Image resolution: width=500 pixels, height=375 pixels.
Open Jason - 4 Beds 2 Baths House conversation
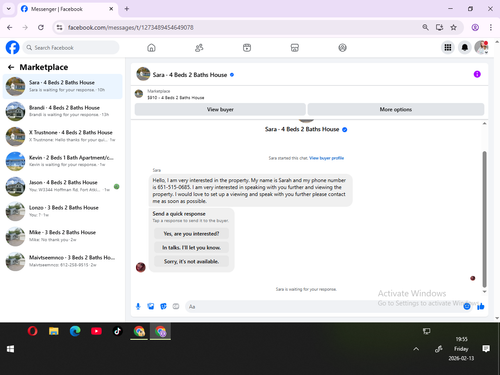[x=63, y=186]
